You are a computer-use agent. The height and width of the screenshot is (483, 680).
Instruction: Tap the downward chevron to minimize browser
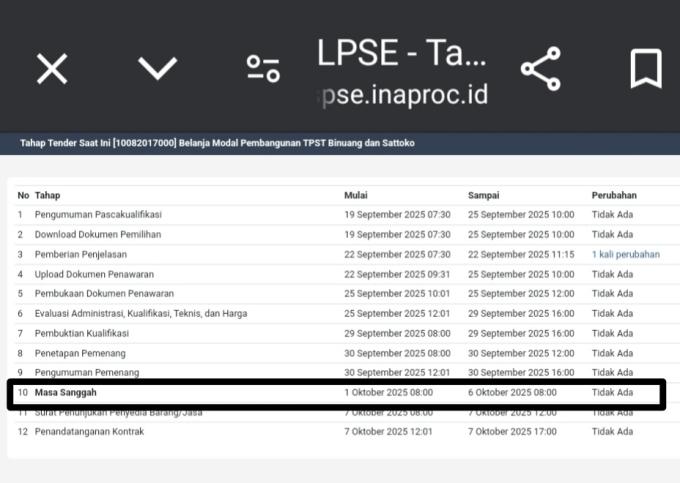[157, 68]
